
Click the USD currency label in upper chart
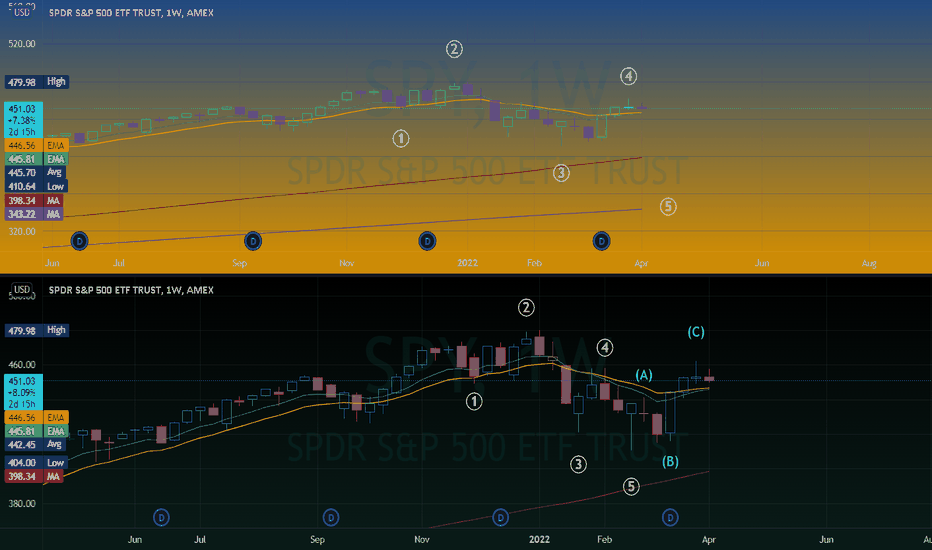[x=22, y=12]
